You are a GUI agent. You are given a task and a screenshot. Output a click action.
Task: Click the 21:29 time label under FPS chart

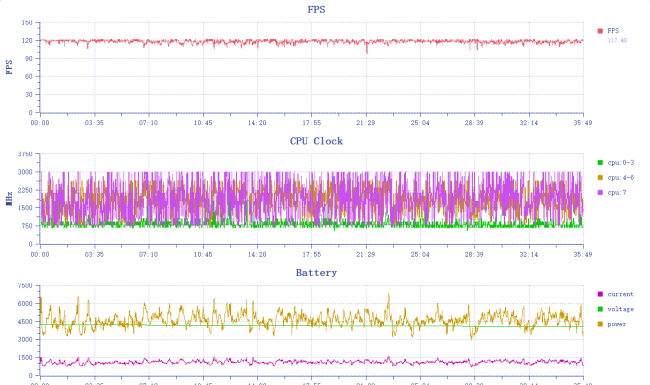366,123
